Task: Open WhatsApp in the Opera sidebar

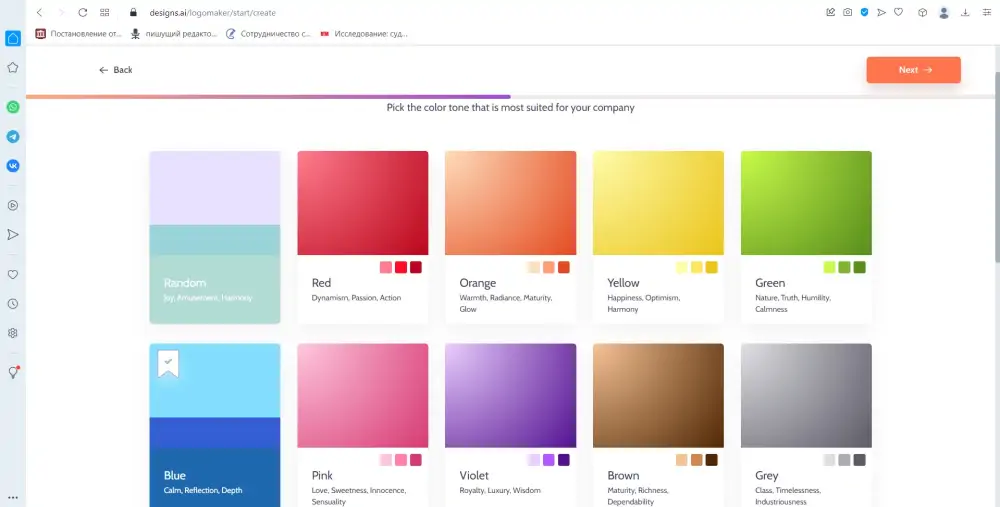Action: [13, 107]
